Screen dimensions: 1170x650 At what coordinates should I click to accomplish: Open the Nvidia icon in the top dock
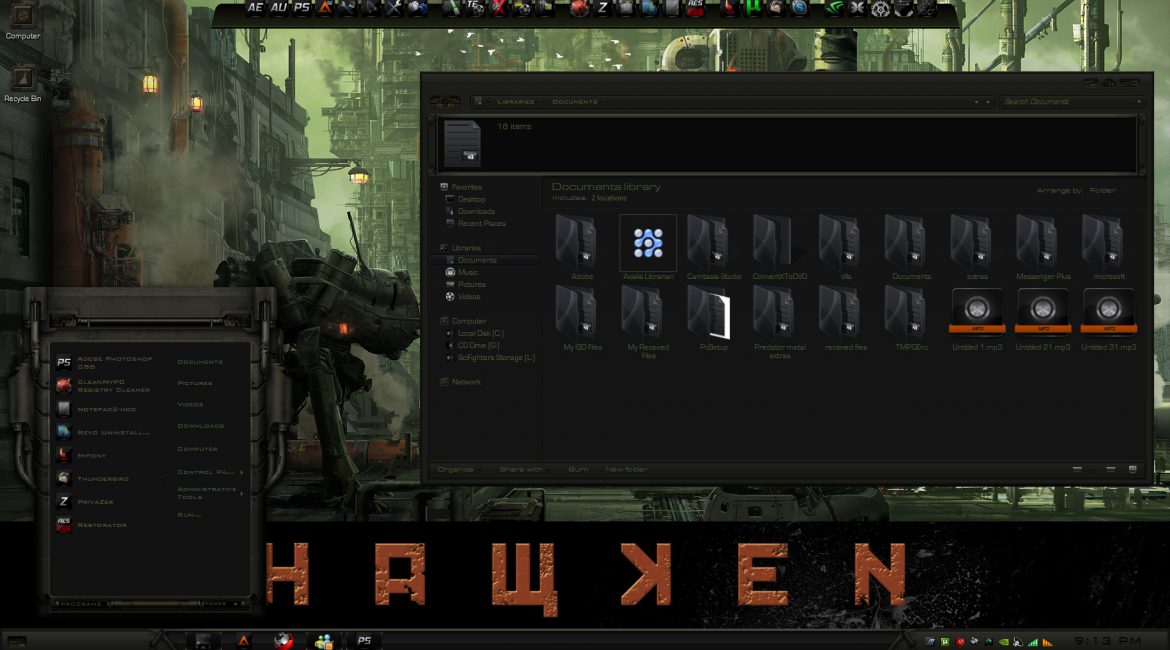[833, 8]
